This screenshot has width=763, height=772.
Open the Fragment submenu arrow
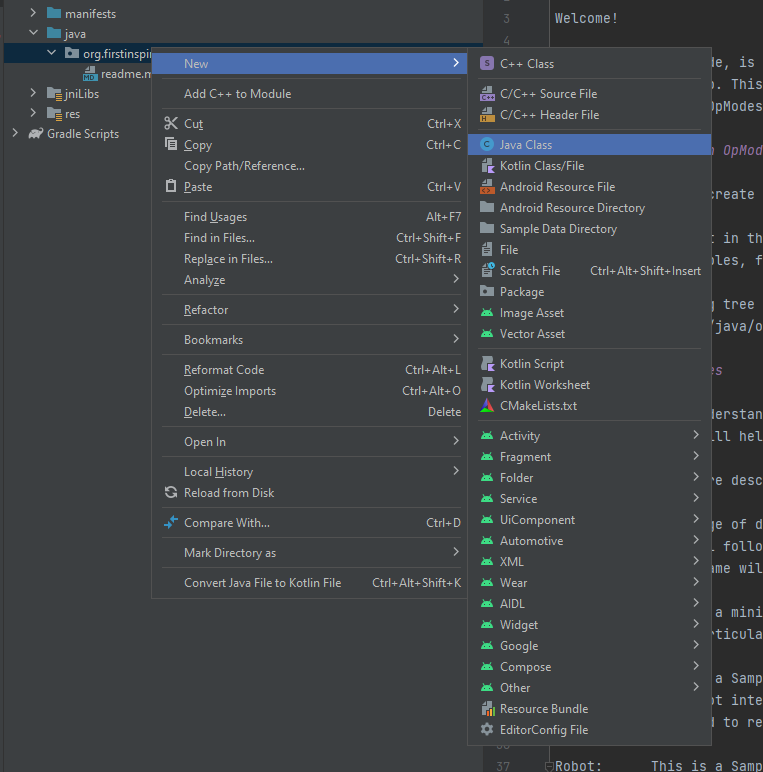coord(696,456)
